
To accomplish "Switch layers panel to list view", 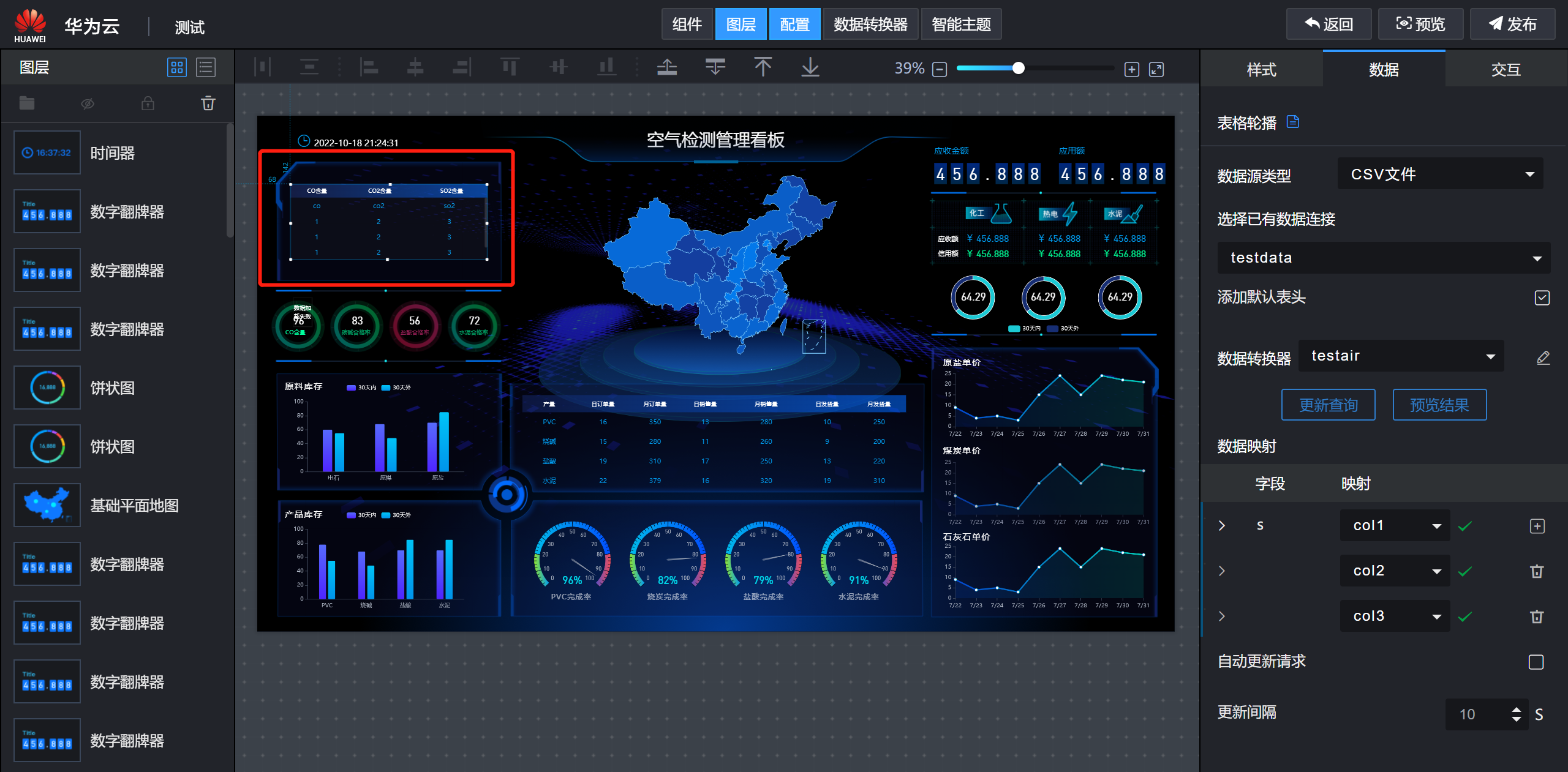I will (206, 67).
